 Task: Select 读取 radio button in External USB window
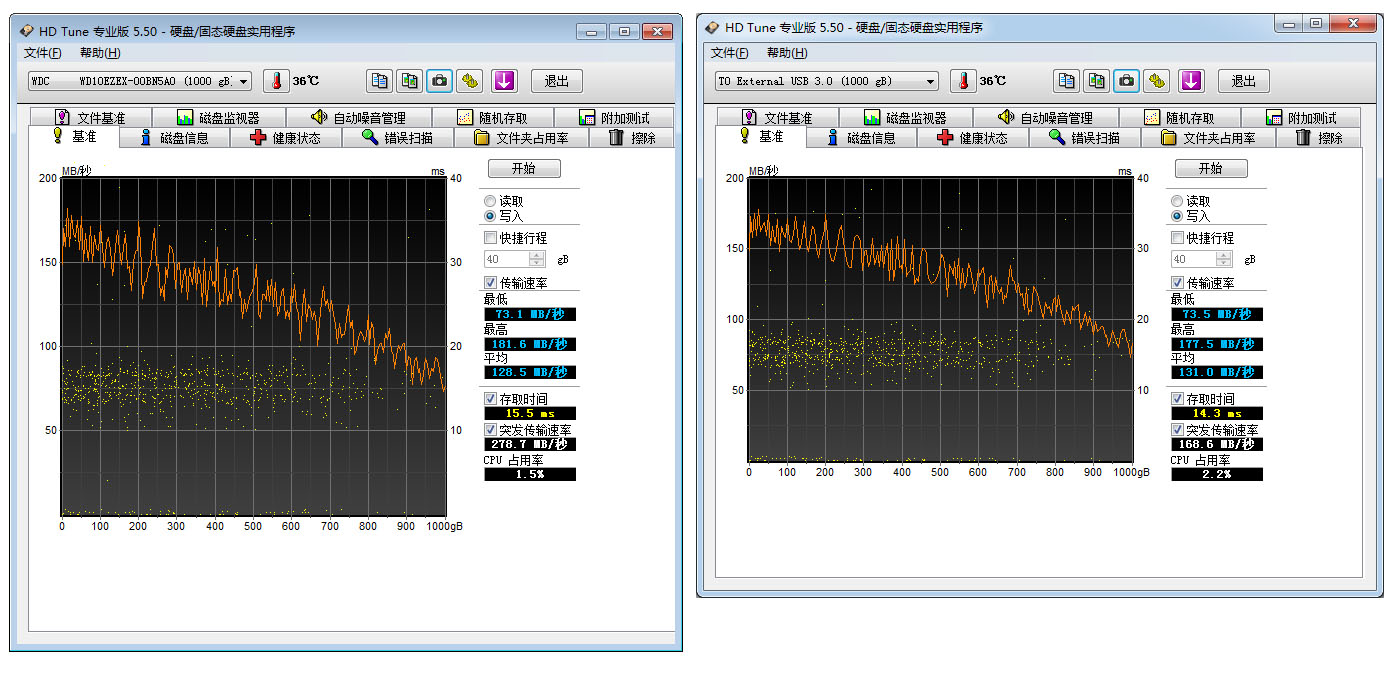(x=1177, y=201)
